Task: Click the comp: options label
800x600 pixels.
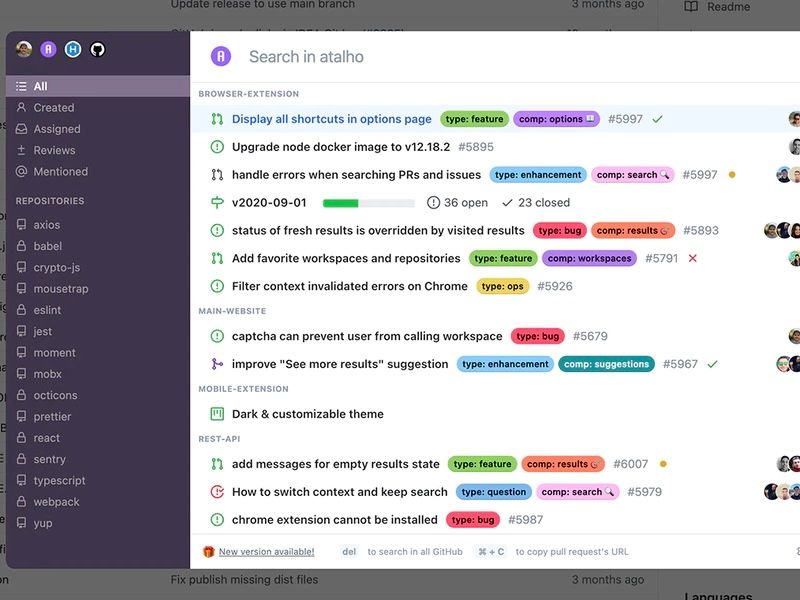Action: pos(557,119)
